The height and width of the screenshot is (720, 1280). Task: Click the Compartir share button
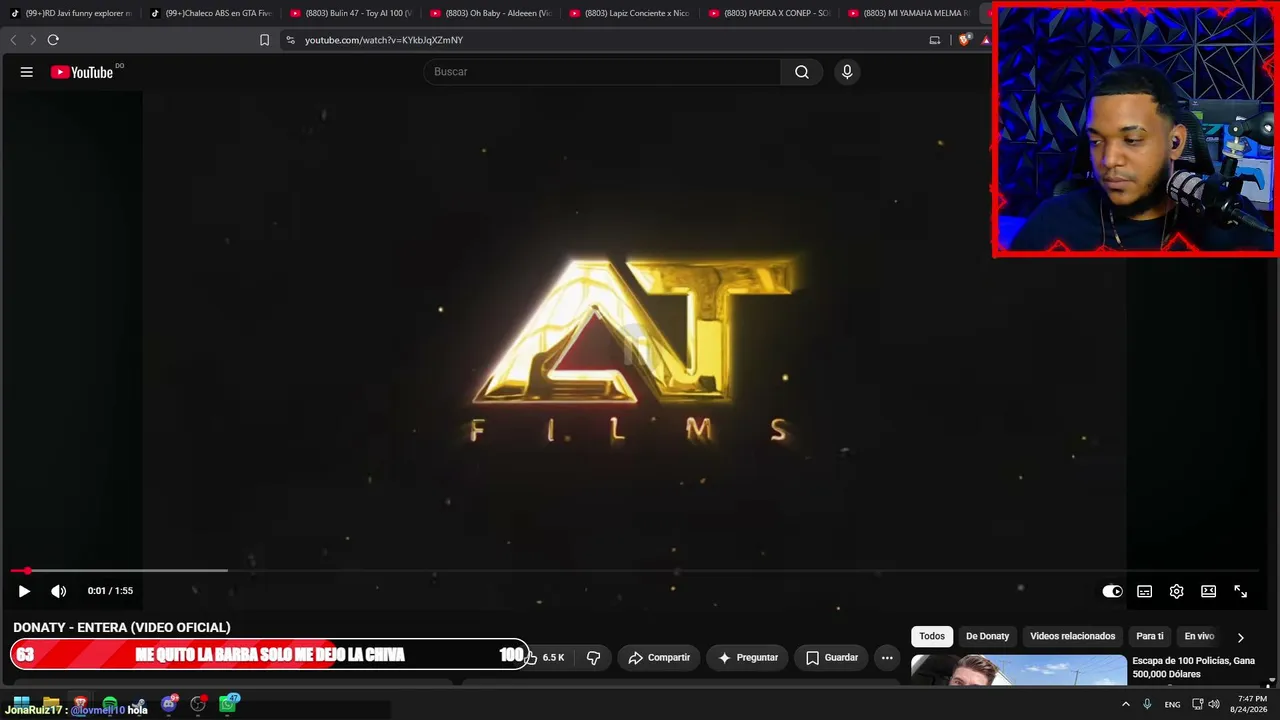(659, 657)
